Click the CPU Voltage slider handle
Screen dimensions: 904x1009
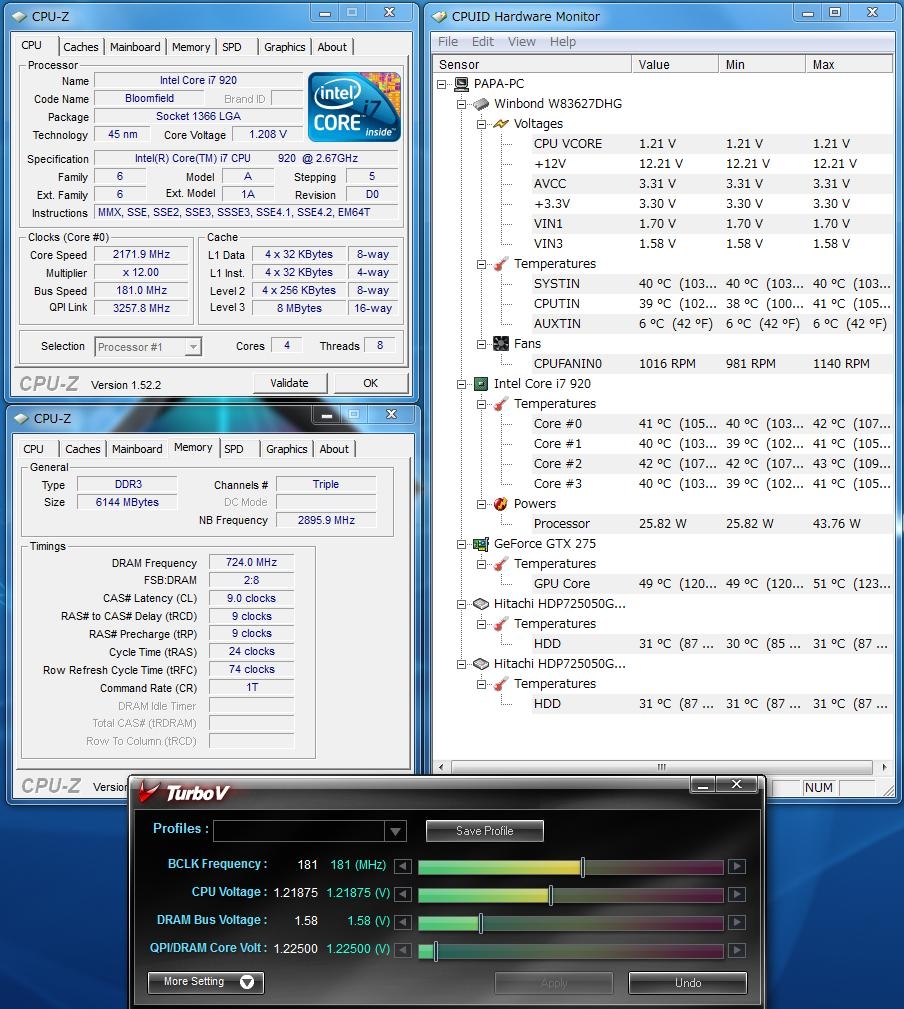click(x=551, y=894)
